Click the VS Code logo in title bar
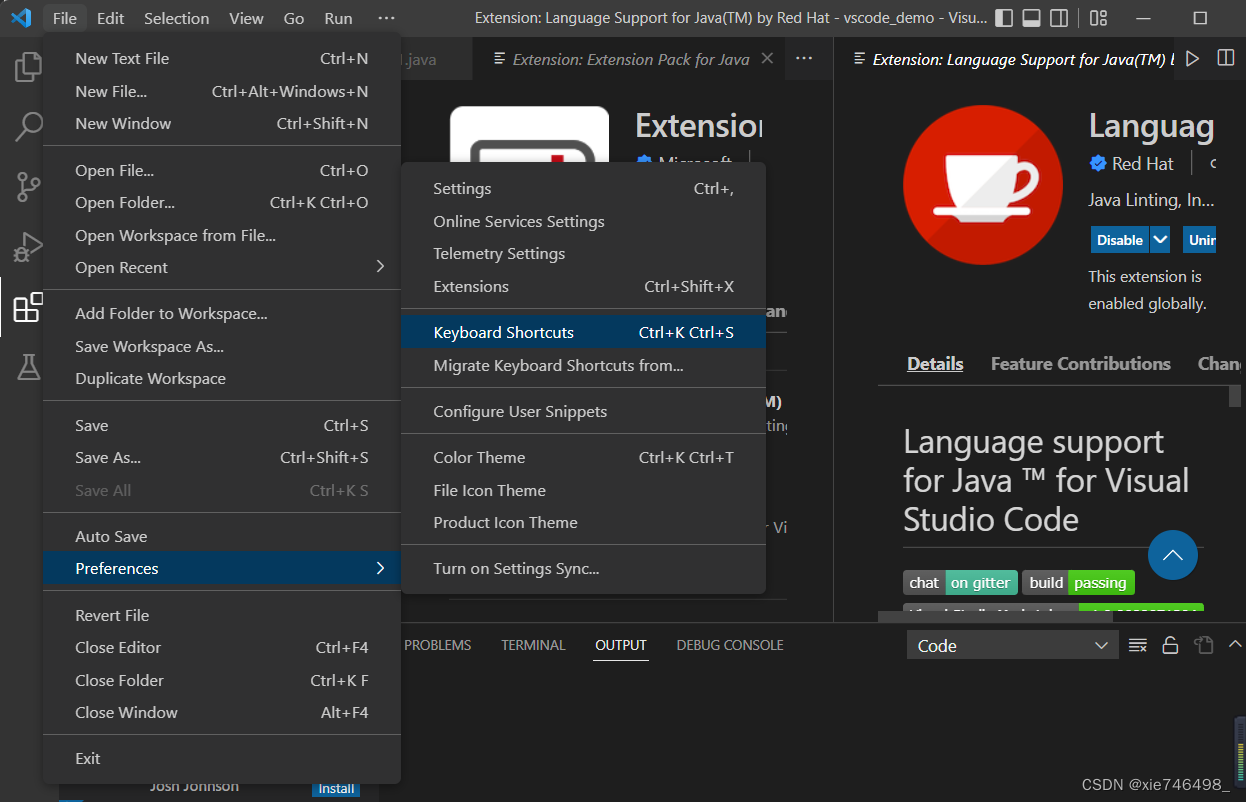The image size is (1246, 802). 21,18
